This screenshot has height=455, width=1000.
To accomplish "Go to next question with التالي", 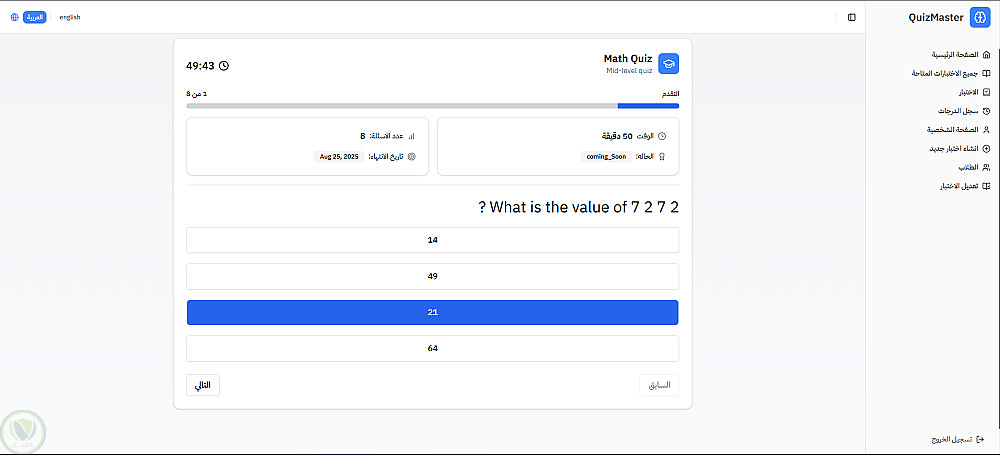I will (x=203, y=385).
